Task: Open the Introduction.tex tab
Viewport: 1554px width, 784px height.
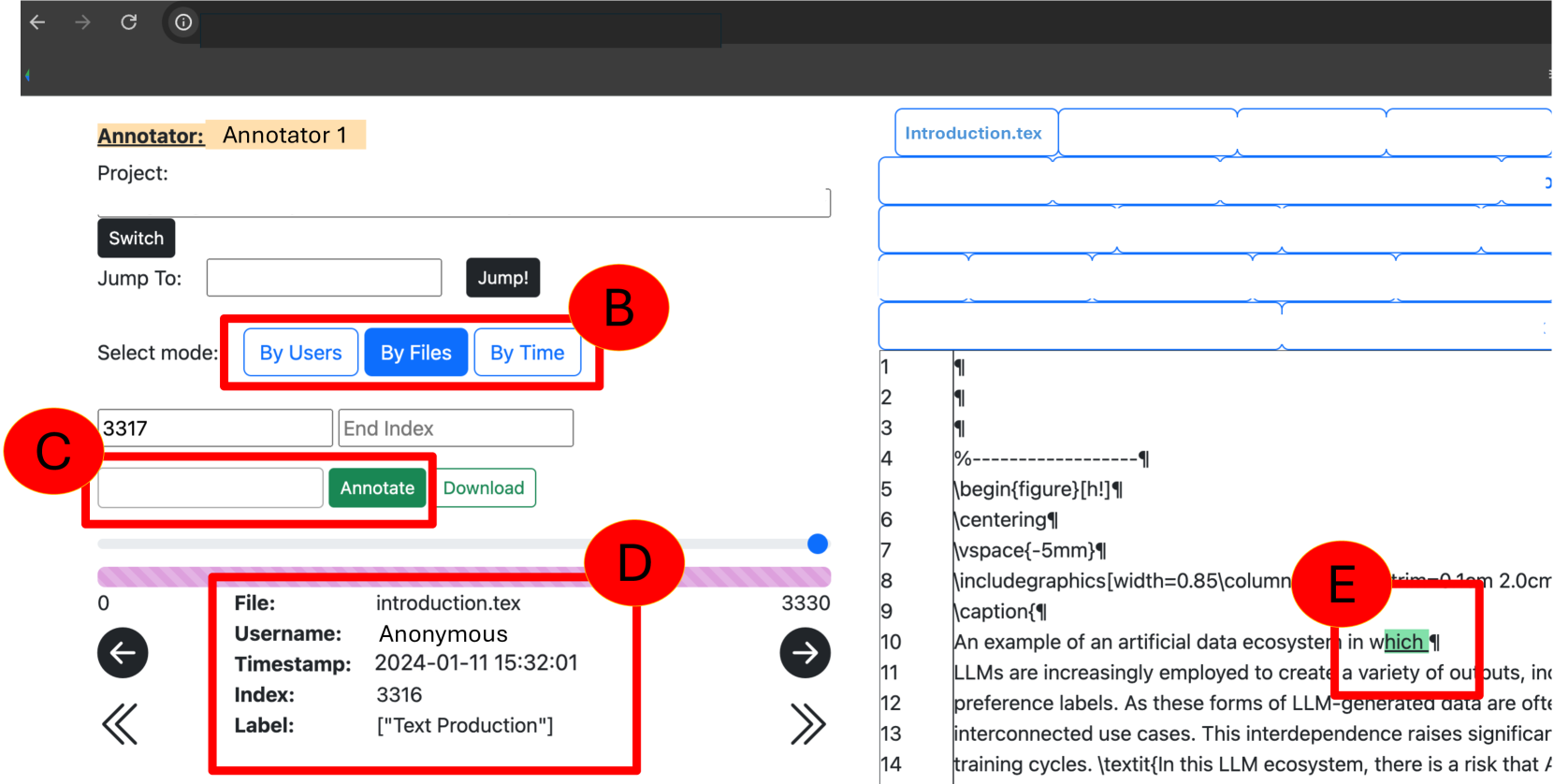Action: 976,133
